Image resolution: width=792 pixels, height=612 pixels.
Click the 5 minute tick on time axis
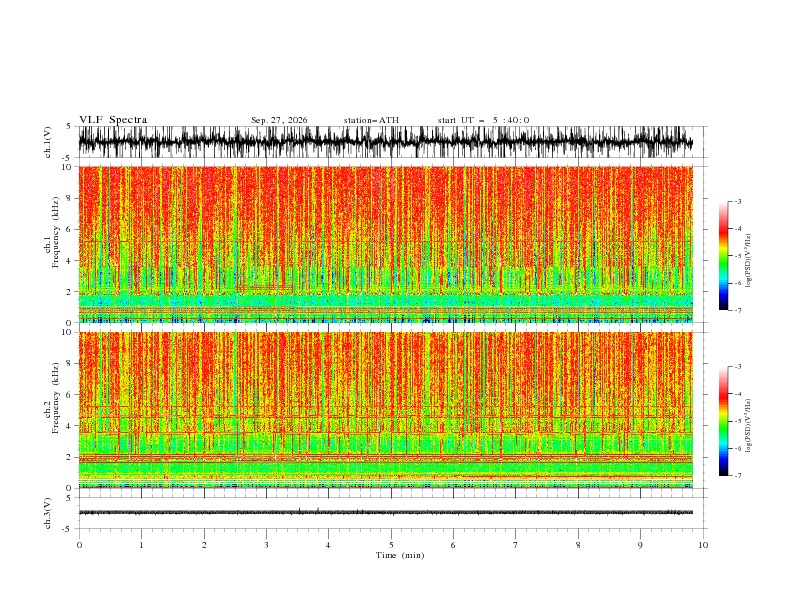coord(391,545)
